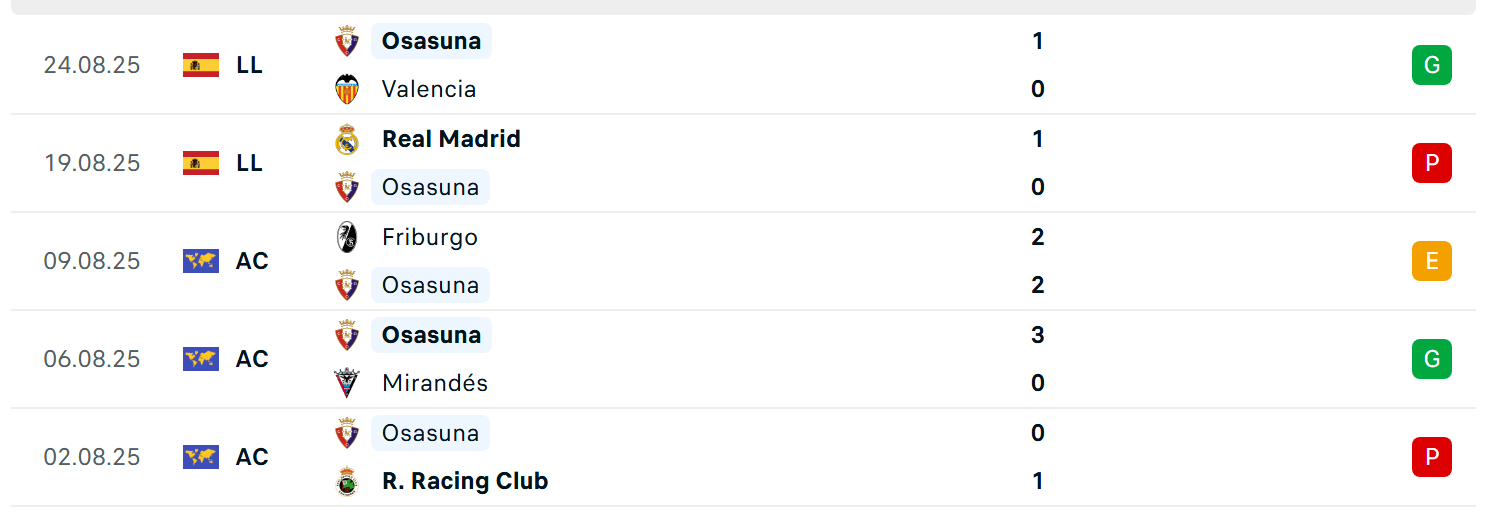Click the Real Madrid crest icon
Viewport: 1492px width, 514px height.
point(347,139)
